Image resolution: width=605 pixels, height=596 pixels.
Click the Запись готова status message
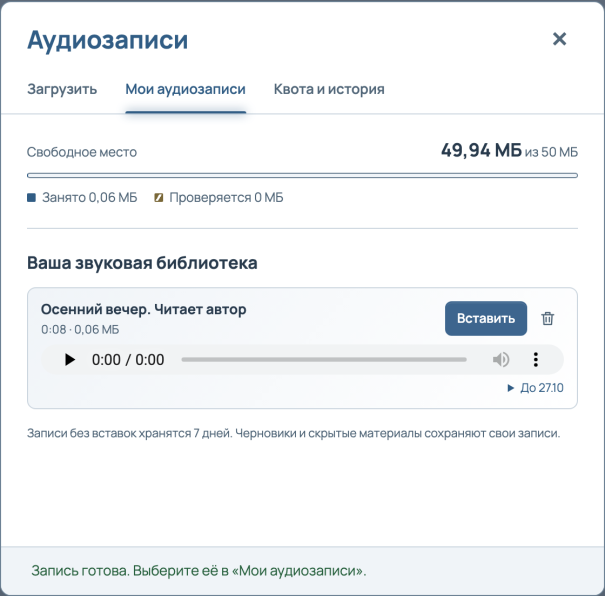click(199, 571)
